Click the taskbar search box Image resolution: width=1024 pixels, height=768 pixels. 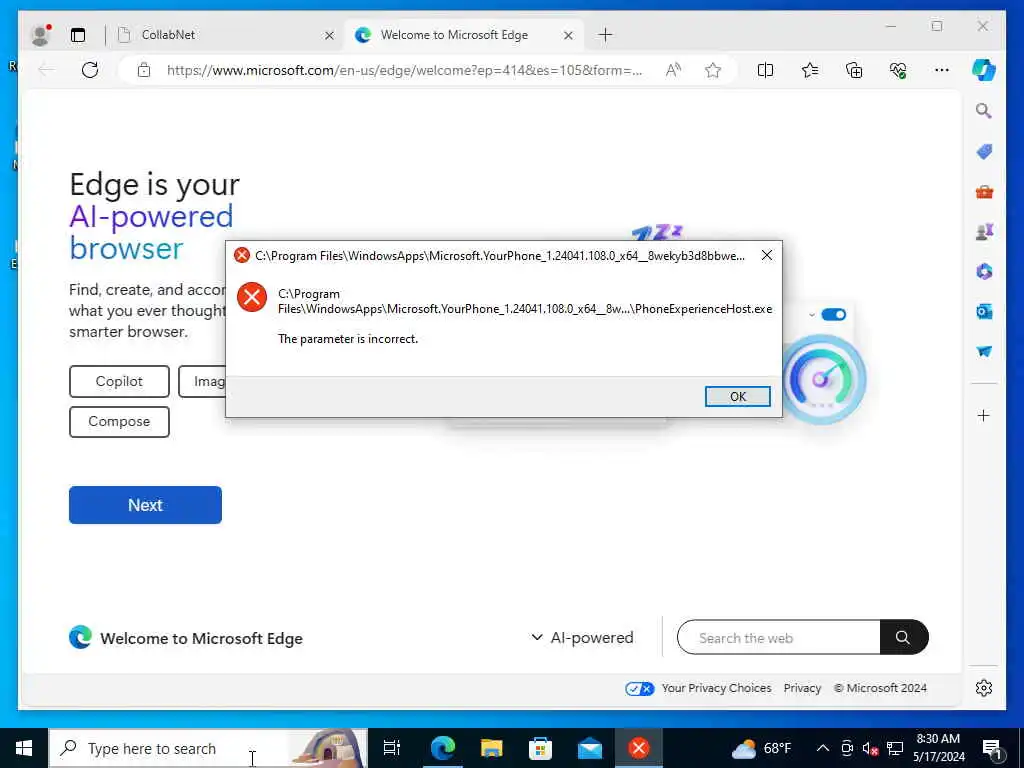[208, 748]
